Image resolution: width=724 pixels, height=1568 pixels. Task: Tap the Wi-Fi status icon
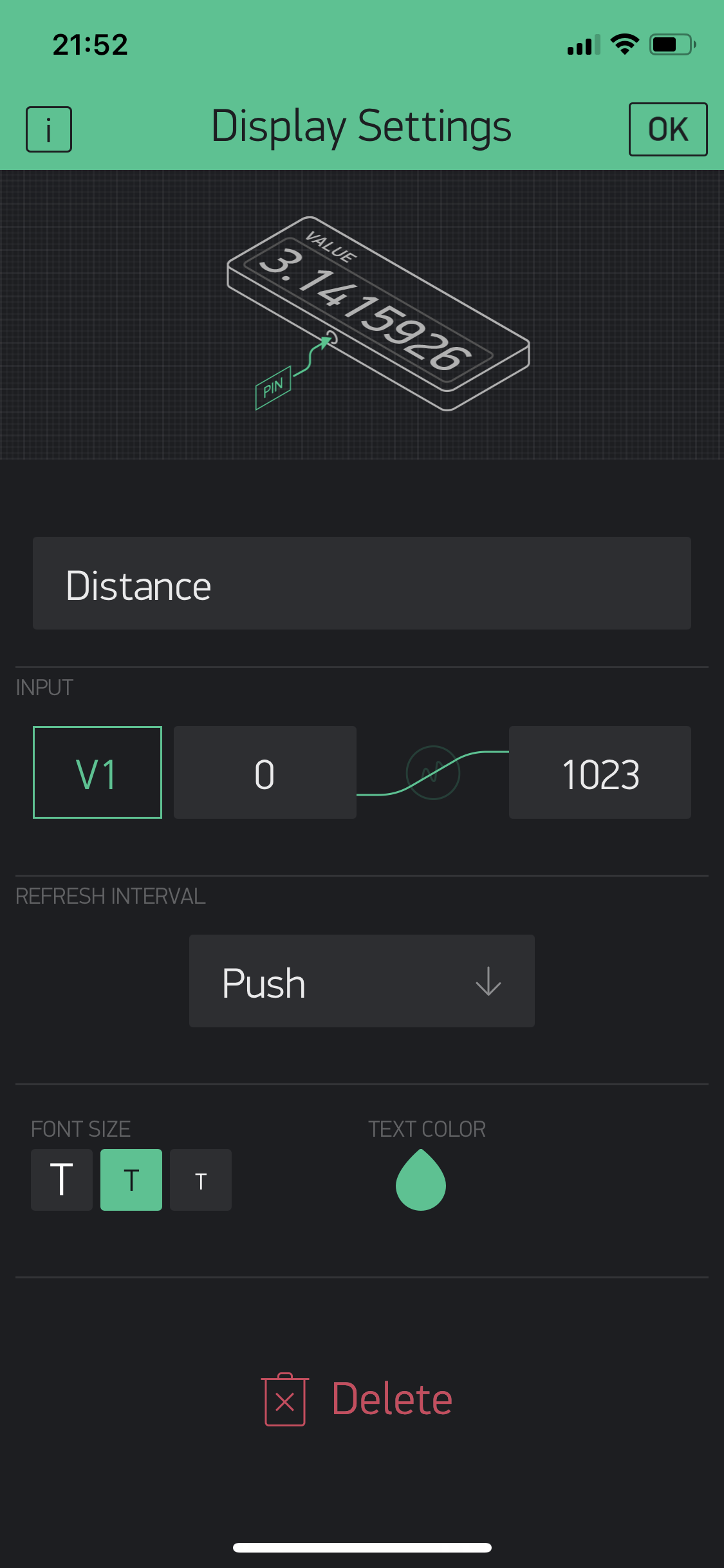[x=624, y=44]
